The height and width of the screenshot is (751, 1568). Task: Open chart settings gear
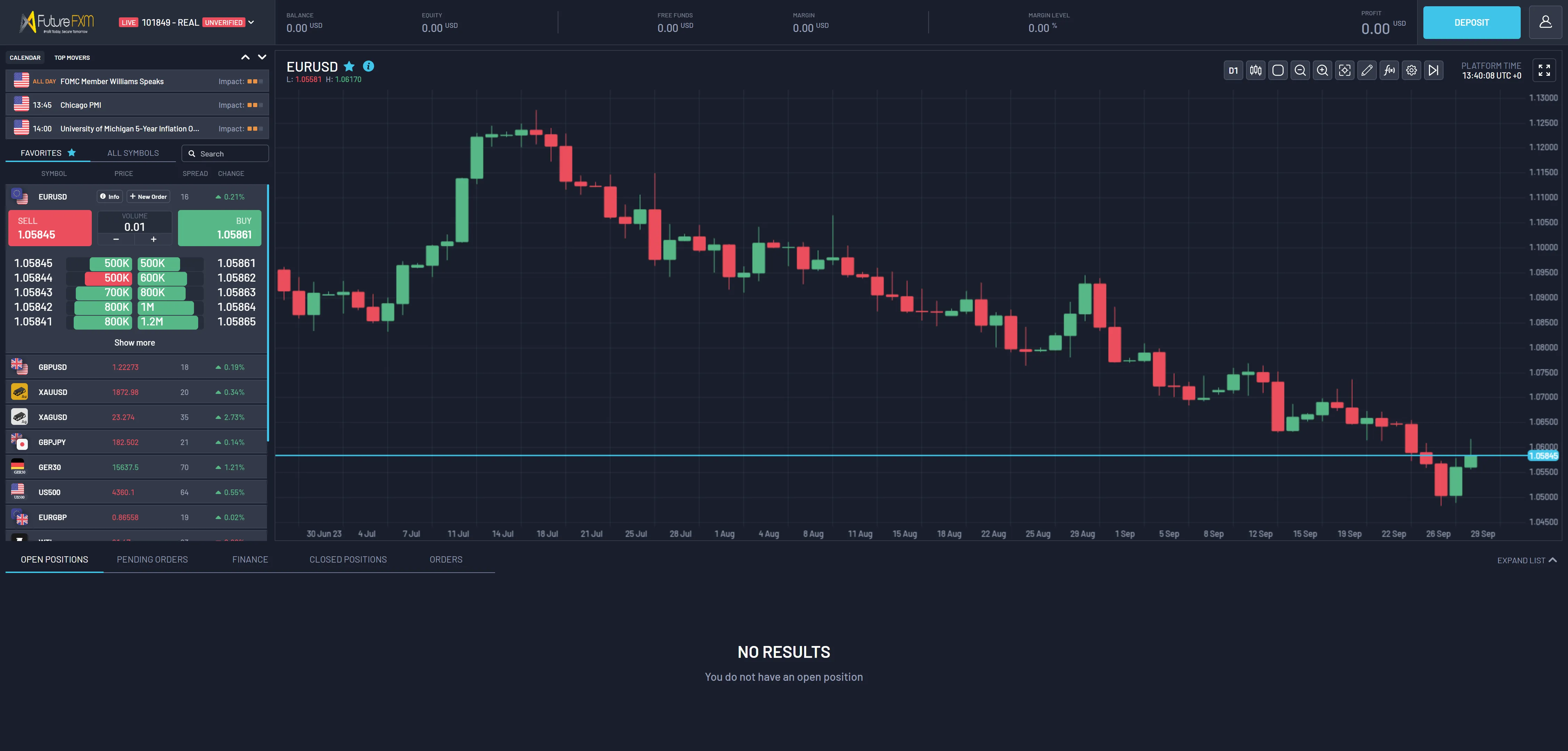1412,71
